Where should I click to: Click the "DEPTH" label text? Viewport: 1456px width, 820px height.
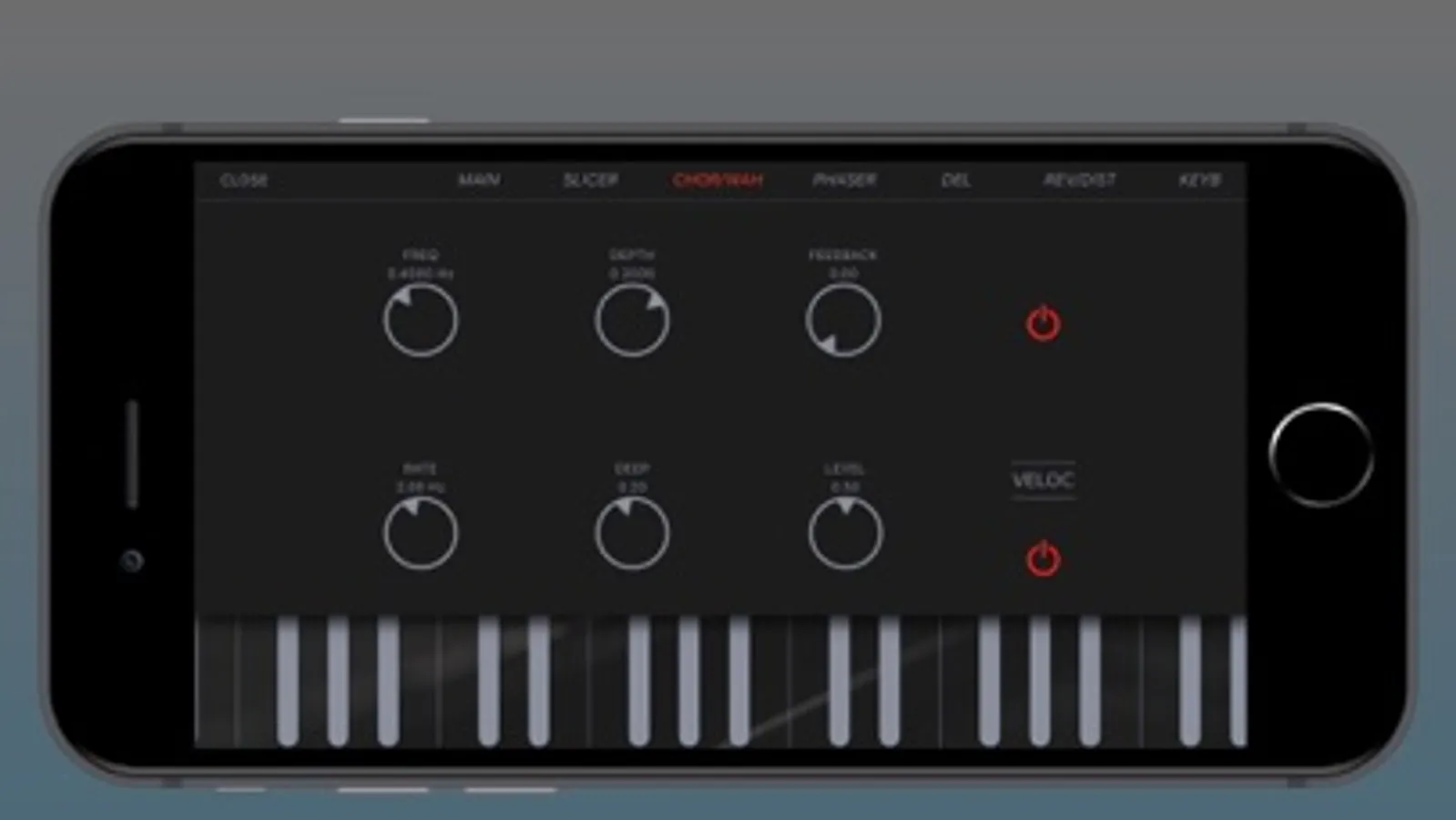[632, 255]
